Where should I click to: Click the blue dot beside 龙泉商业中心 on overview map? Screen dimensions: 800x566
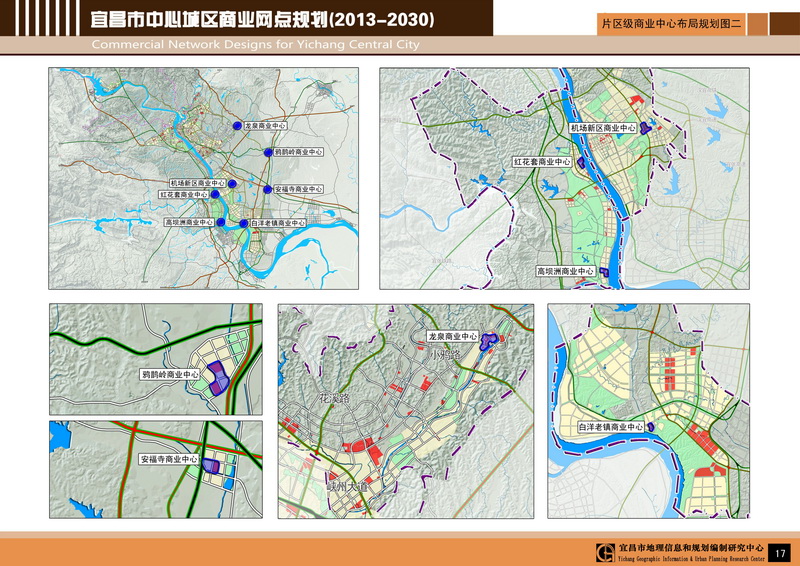[x=237, y=126]
